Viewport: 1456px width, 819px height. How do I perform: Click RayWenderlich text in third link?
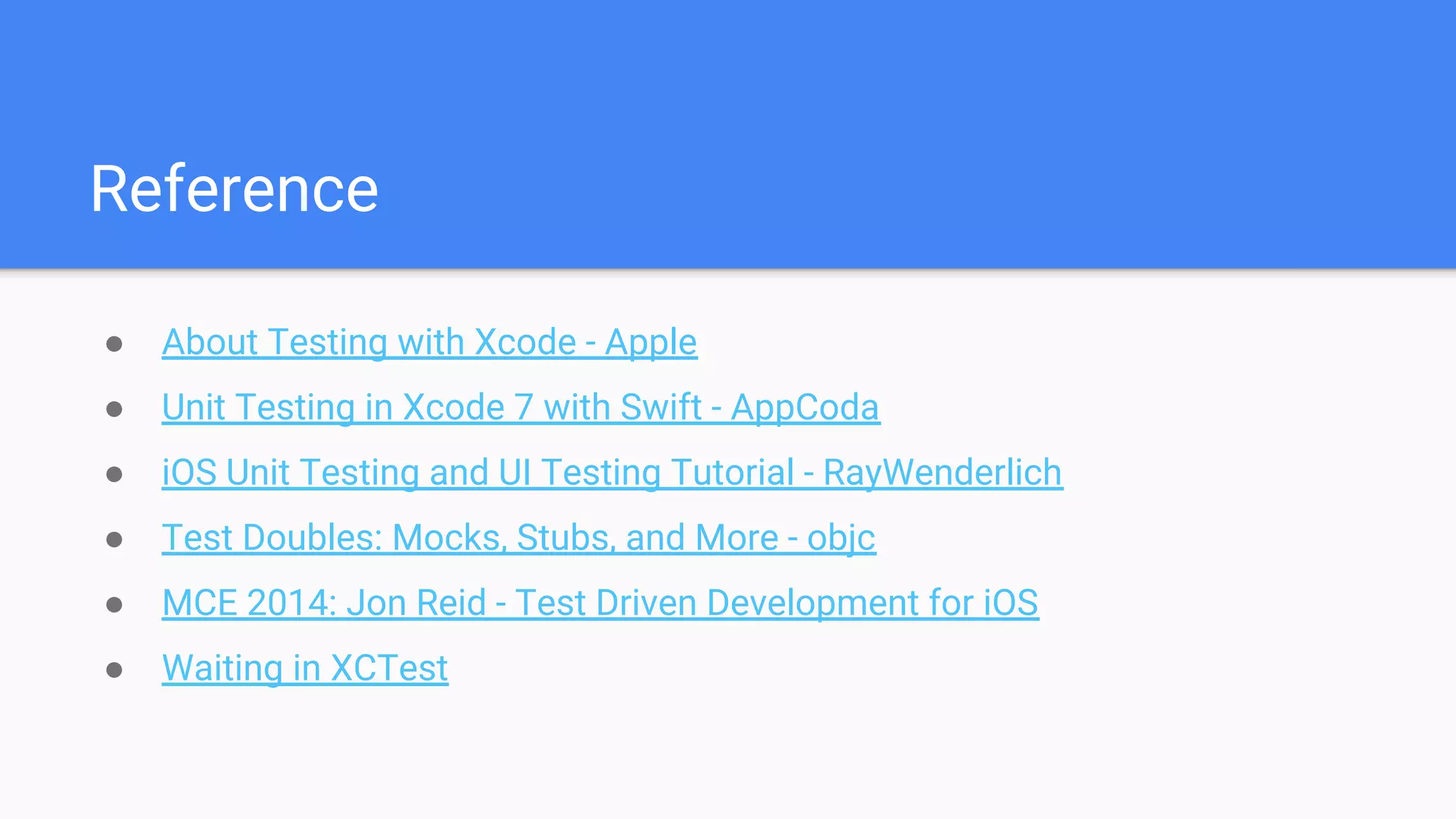pos(942,473)
